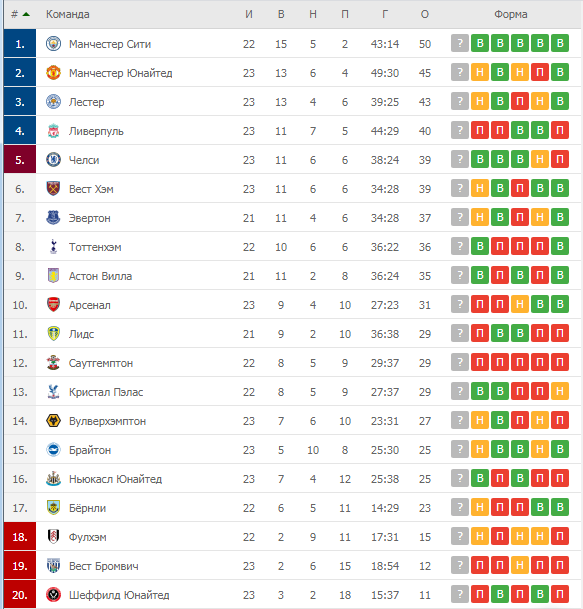Screen dimensions: 583x609
Task: Click the Манчестер Юнайтед crest icon
Action: pyautogui.click(x=53, y=73)
